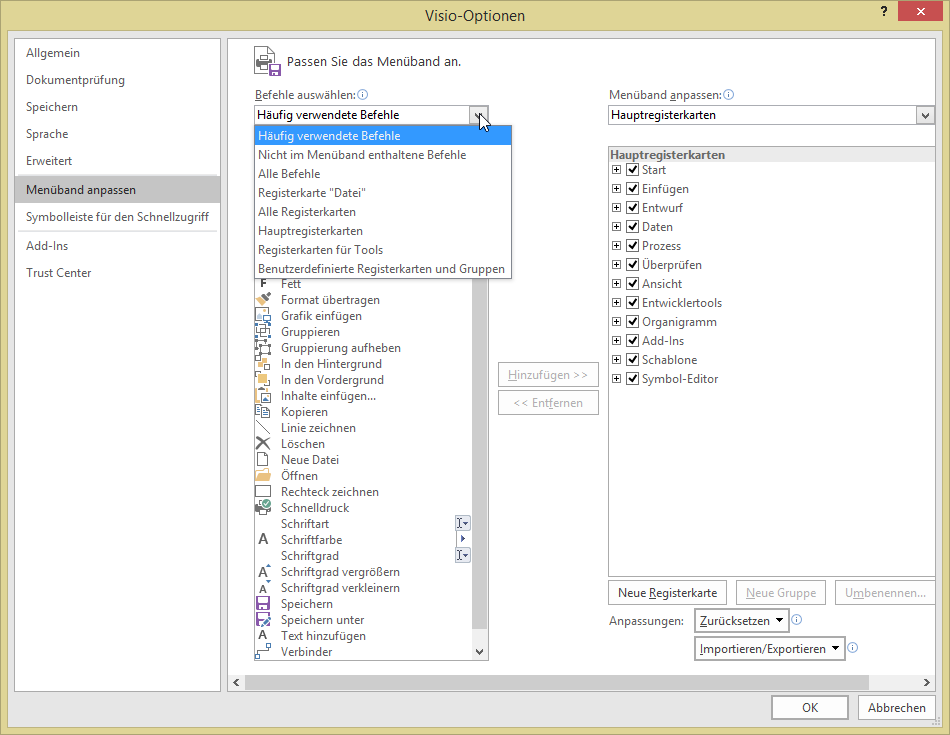Click the horizontal scrollbar left arrow
The width and height of the screenshot is (950, 735).
(236, 682)
